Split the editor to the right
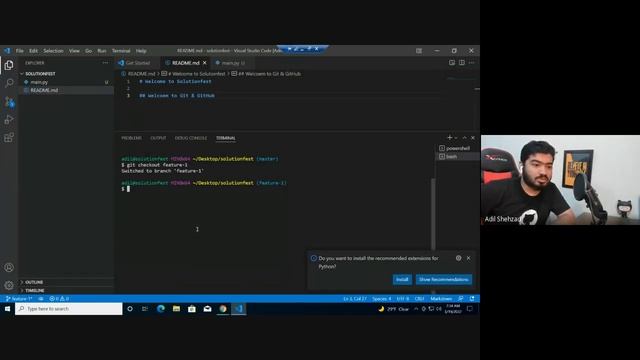 click(462, 62)
